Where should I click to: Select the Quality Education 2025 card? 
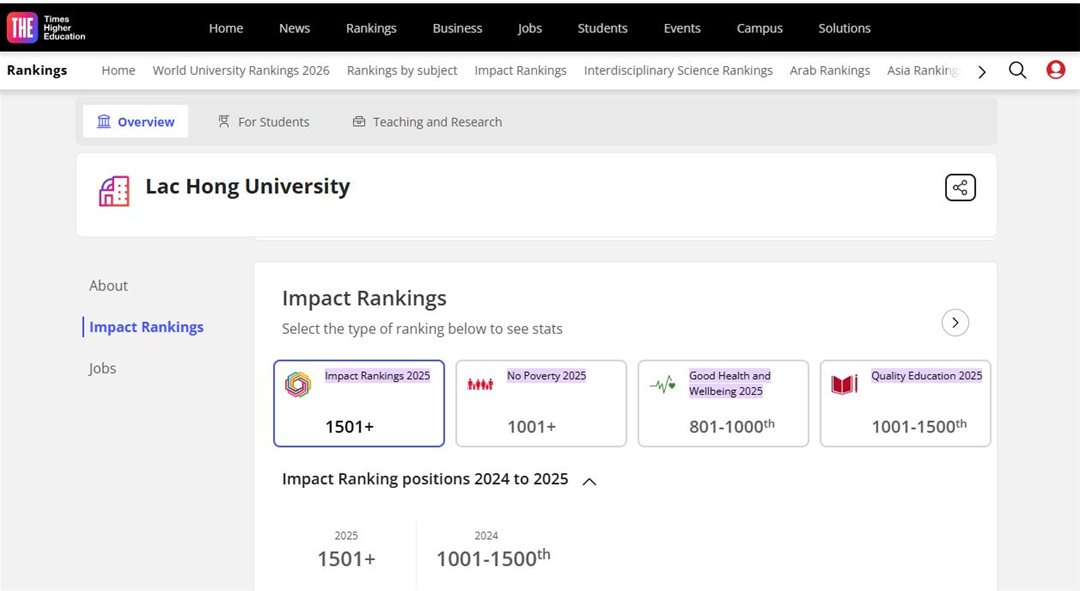point(905,403)
